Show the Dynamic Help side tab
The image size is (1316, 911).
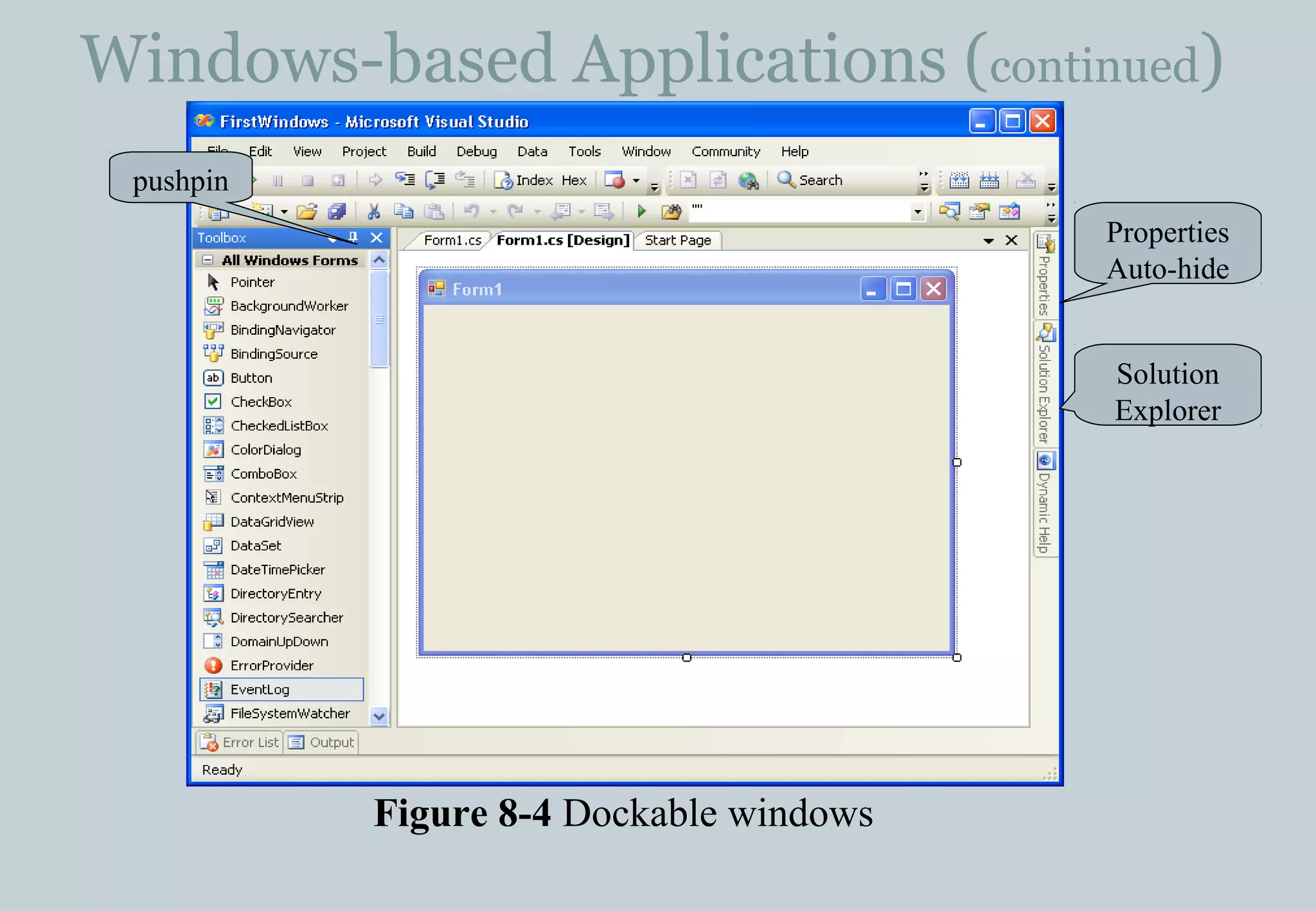point(1045,503)
